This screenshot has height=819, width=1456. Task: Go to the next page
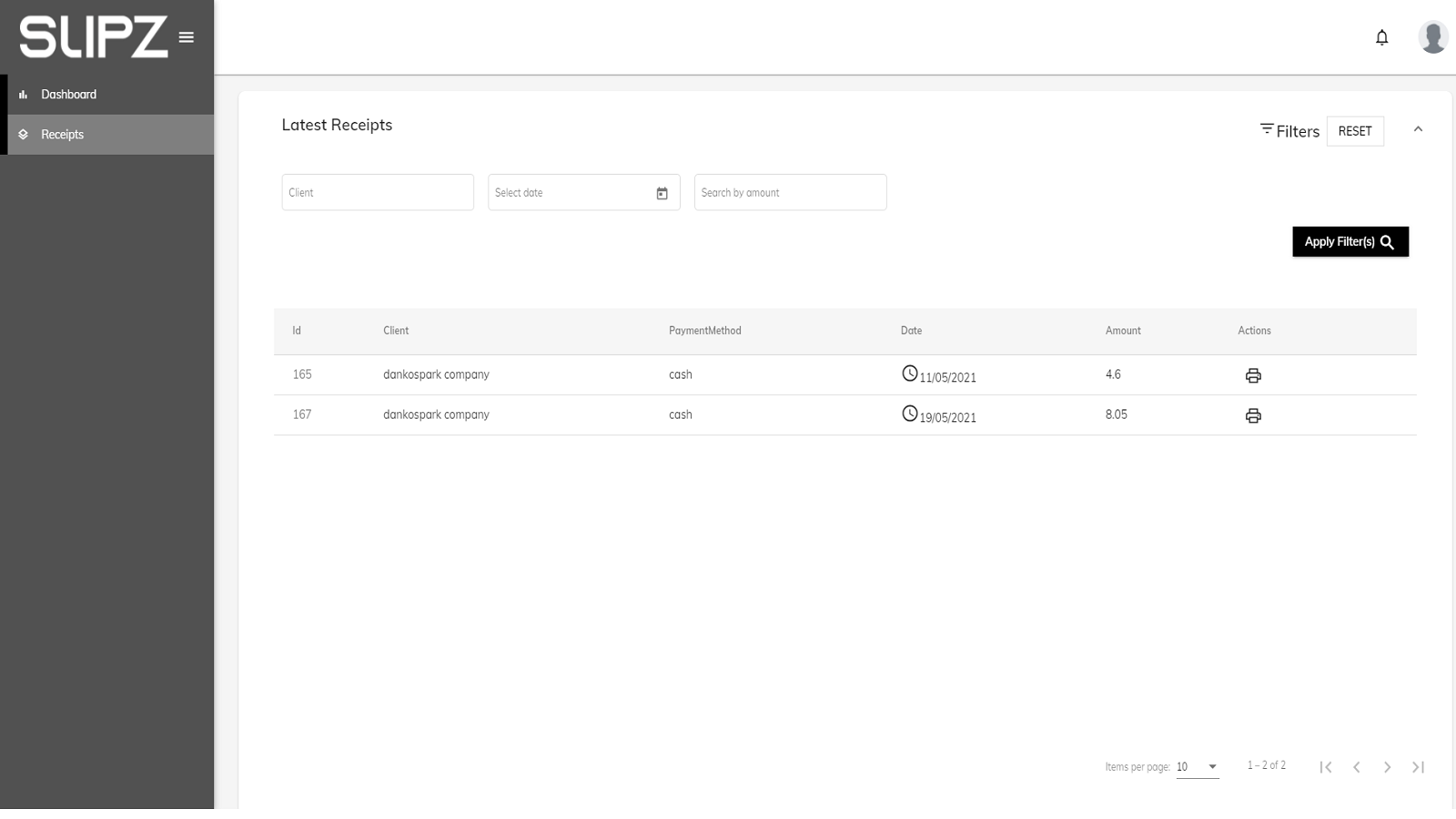(1387, 767)
